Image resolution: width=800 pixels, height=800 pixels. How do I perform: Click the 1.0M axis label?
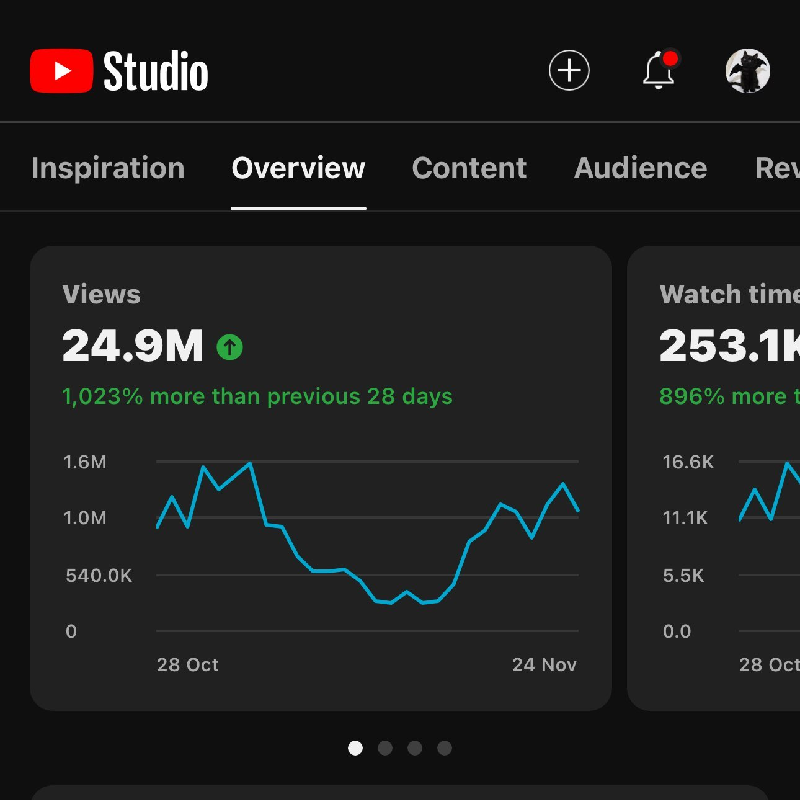pos(85,518)
